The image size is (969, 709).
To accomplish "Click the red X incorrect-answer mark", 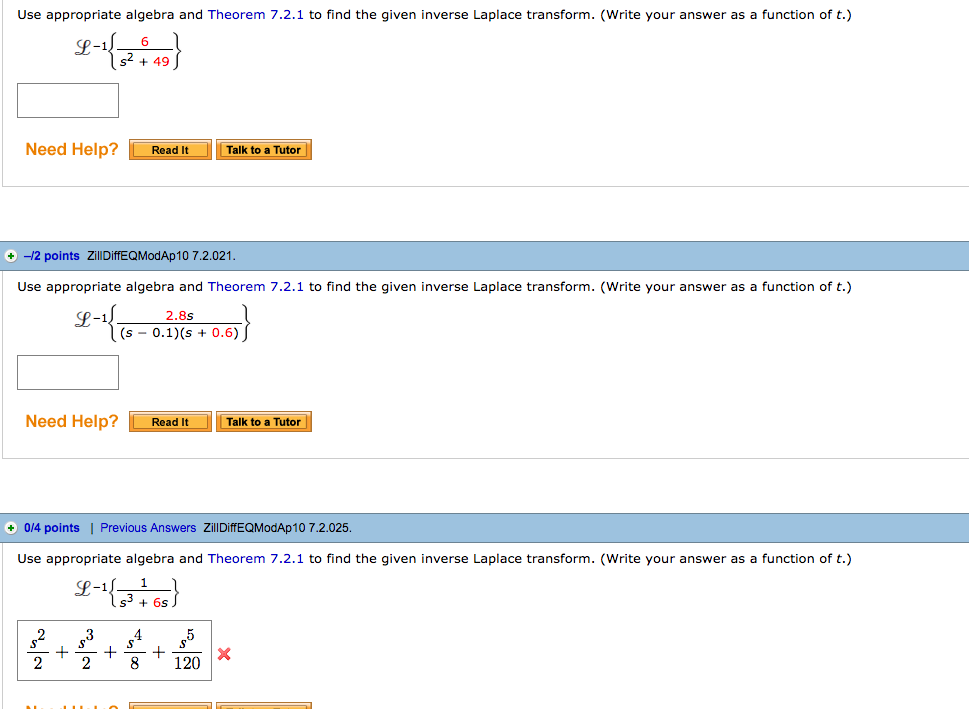I will click(224, 654).
